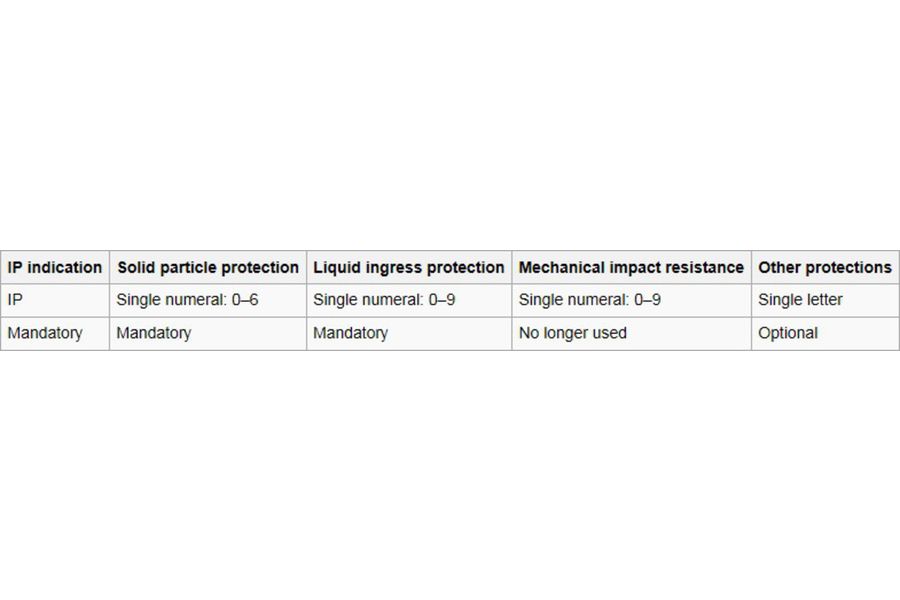Viewport: 900px width, 600px height.
Task: Click the word indication in first header
Action: (x=64, y=268)
